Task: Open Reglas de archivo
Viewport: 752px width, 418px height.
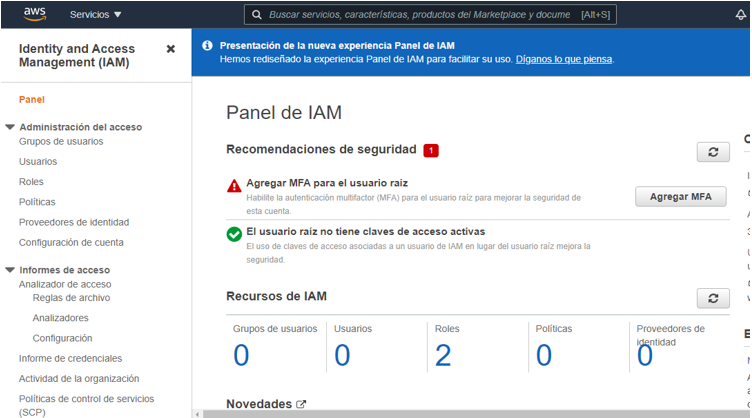Action: tap(71, 298)
